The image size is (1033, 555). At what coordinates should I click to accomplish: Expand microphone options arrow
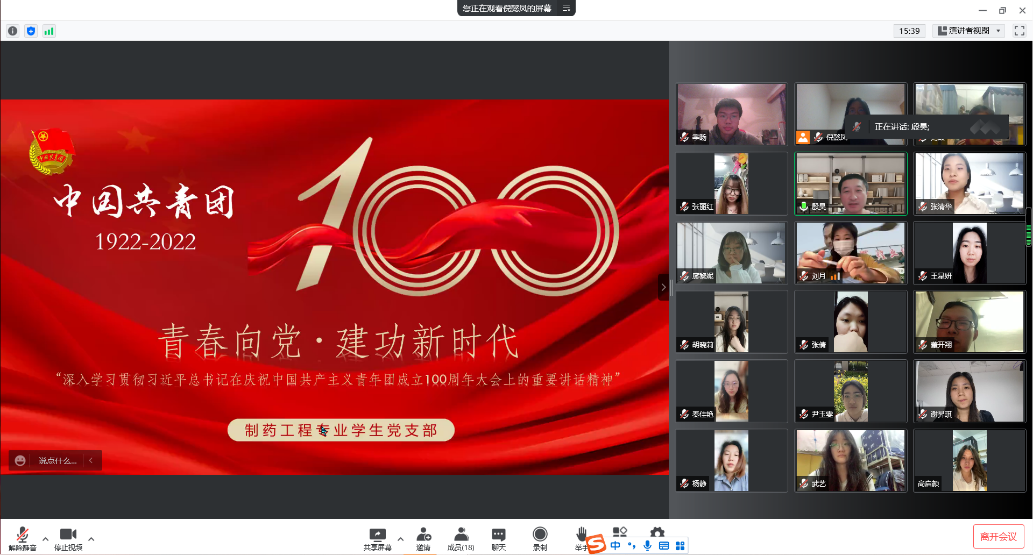pos(45,538)
